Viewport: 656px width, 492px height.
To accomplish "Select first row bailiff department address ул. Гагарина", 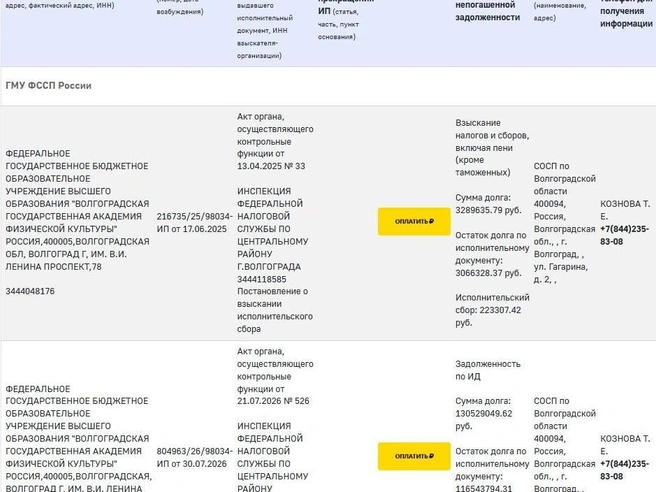I will [561, 273].
